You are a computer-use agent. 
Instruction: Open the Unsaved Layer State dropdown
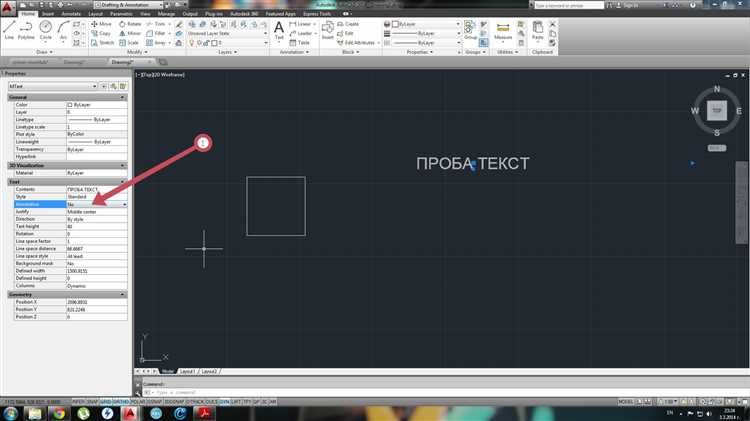click(x=227, y=33)
